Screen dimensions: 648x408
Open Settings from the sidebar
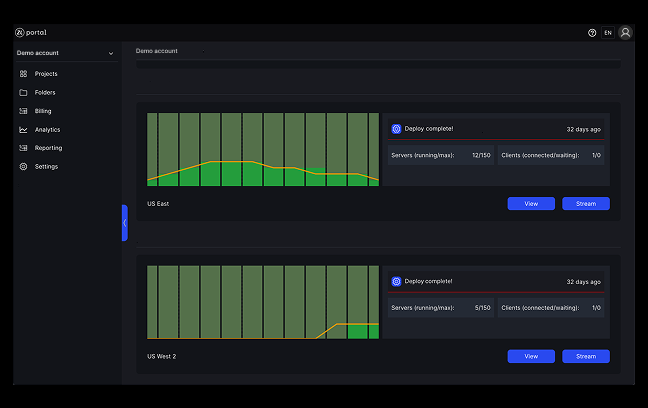[46, 167]
